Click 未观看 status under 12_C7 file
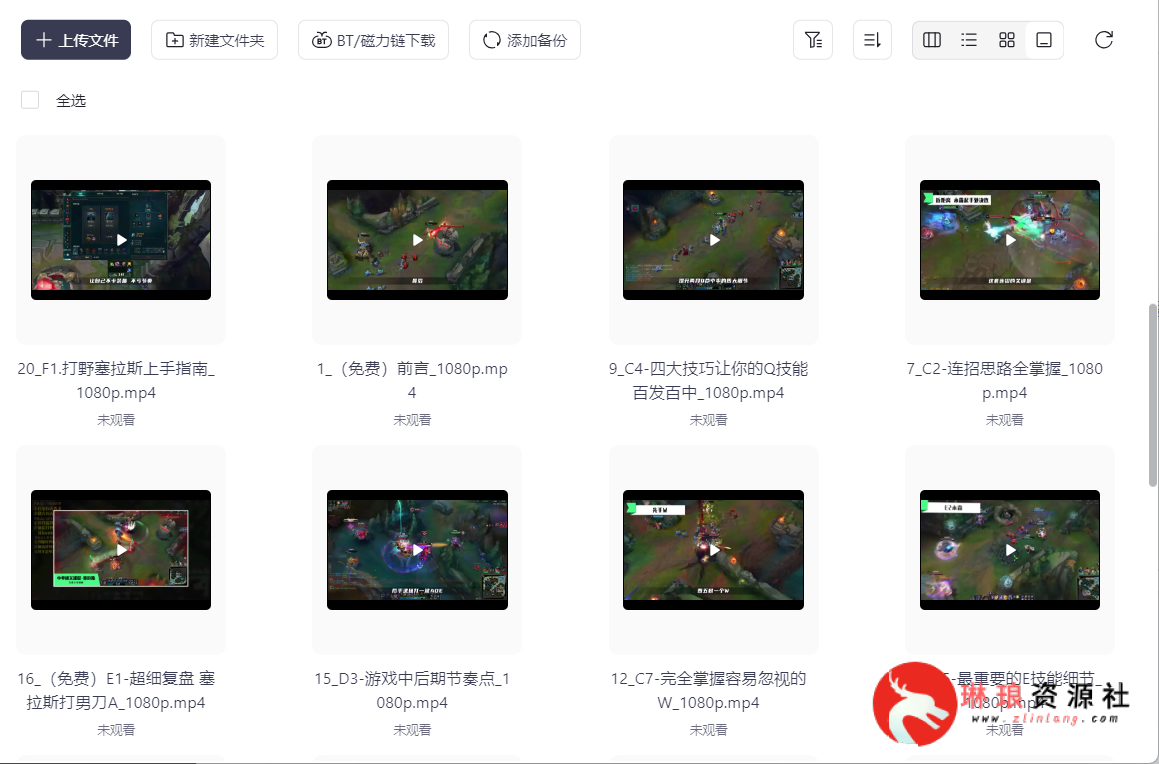1159x764 pixels. pyautogui.click(x=708, y=730)
